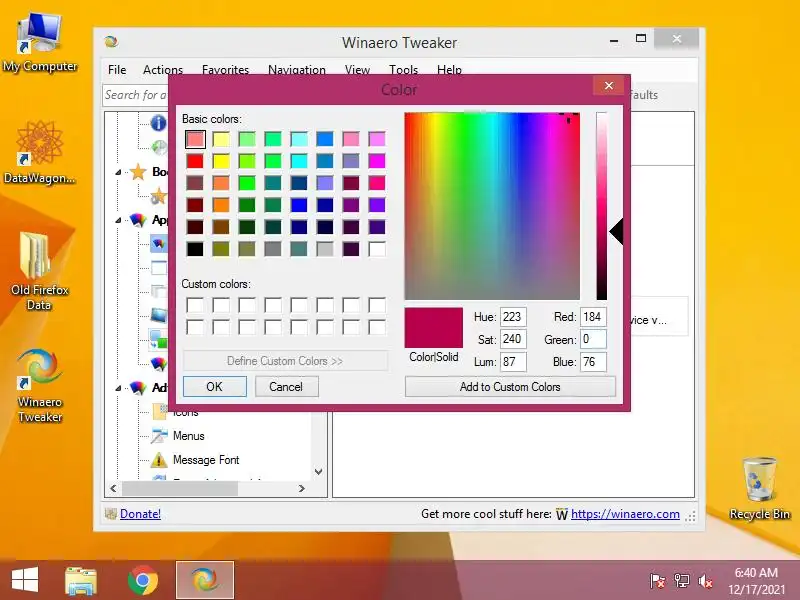Open the My Computer desktop shortcut
Screen dimensions: 800x600
40,43
